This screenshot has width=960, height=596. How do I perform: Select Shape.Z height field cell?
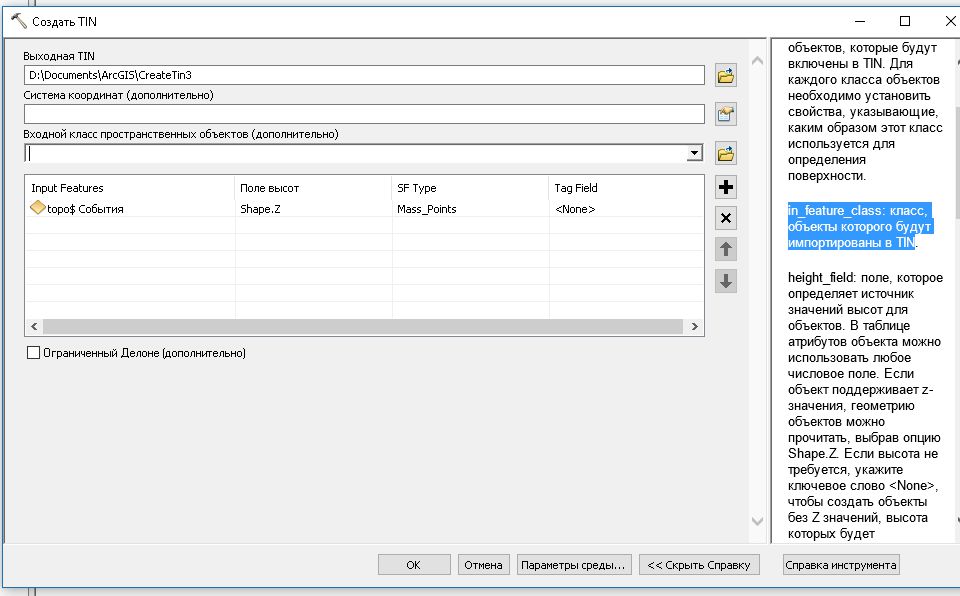[265, 209]
